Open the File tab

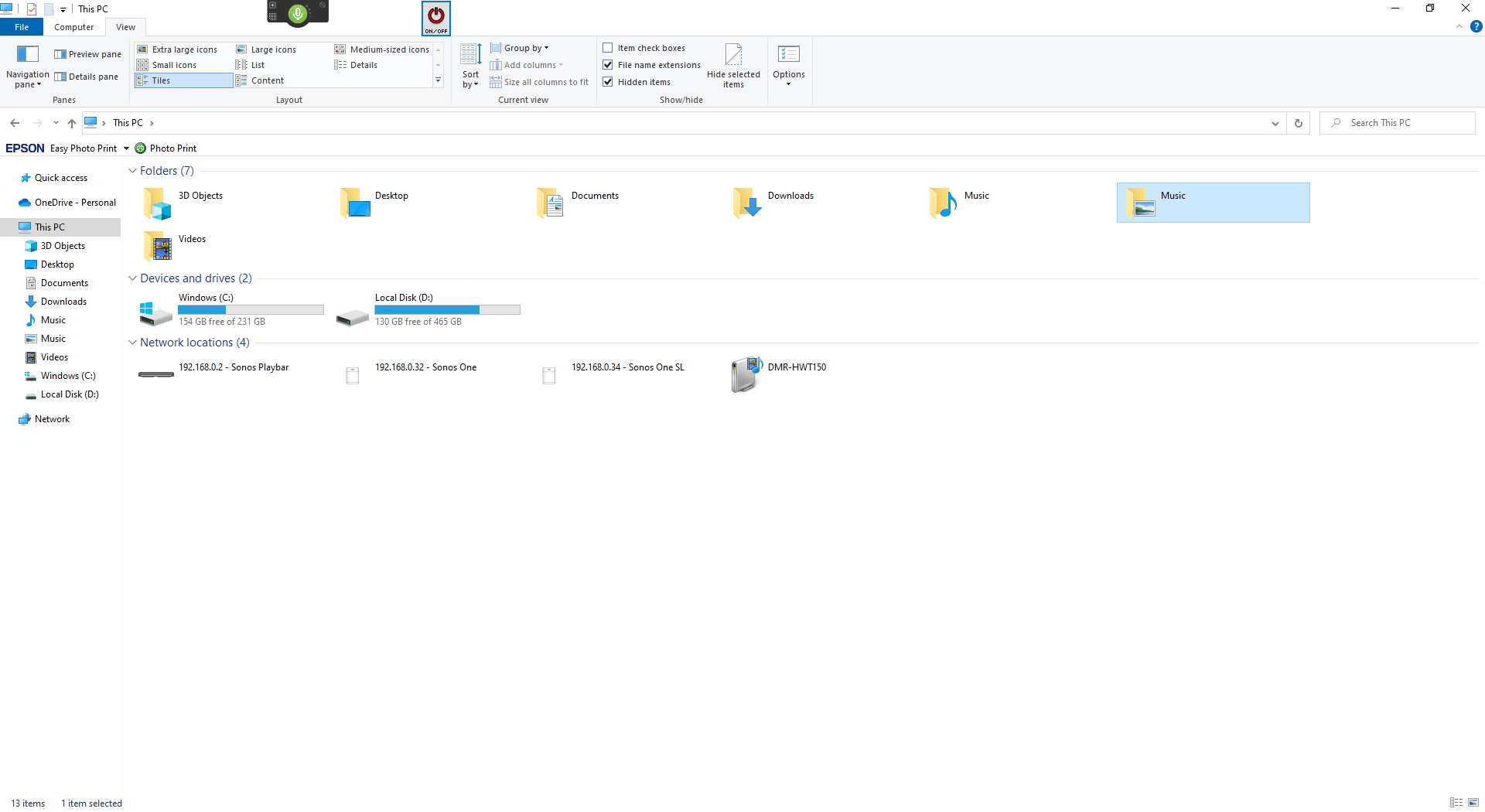(22, 27)
